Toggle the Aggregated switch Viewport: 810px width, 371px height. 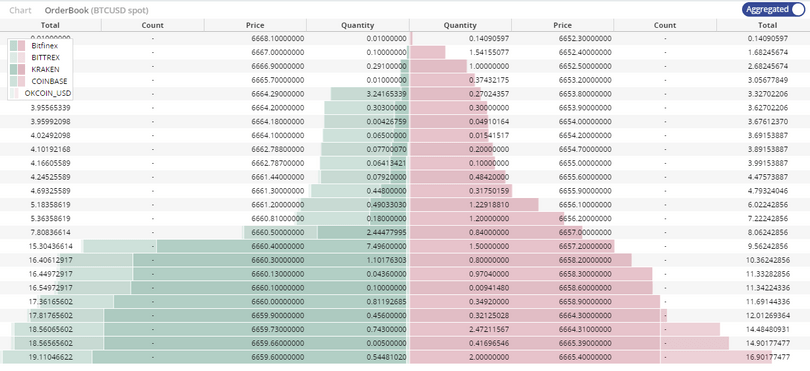773,9
